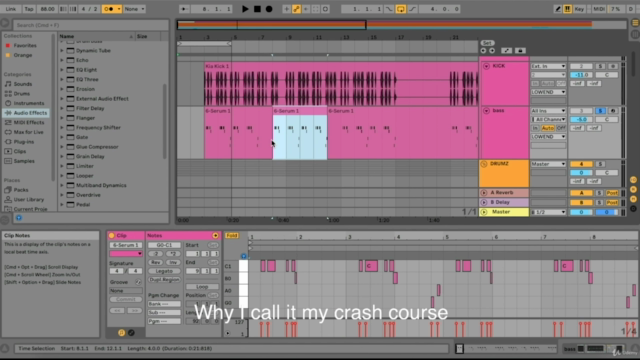Screen dimensions: 640x360
Task: Open the MIDI Effects category
Action: [x=29, y=122]
